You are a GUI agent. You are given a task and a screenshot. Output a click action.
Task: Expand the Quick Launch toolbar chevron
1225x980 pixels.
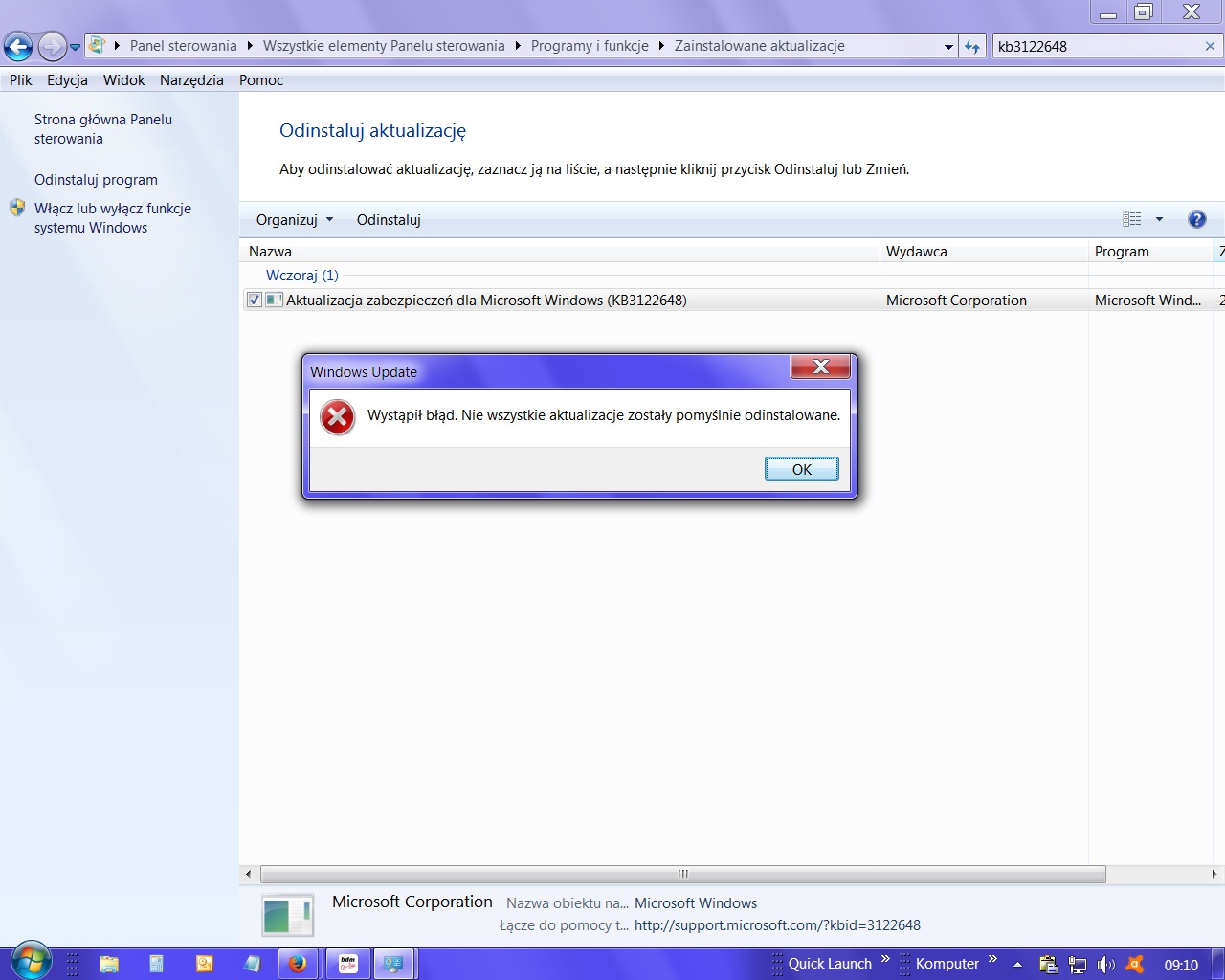pyautogui.click(x=885, y=958)
